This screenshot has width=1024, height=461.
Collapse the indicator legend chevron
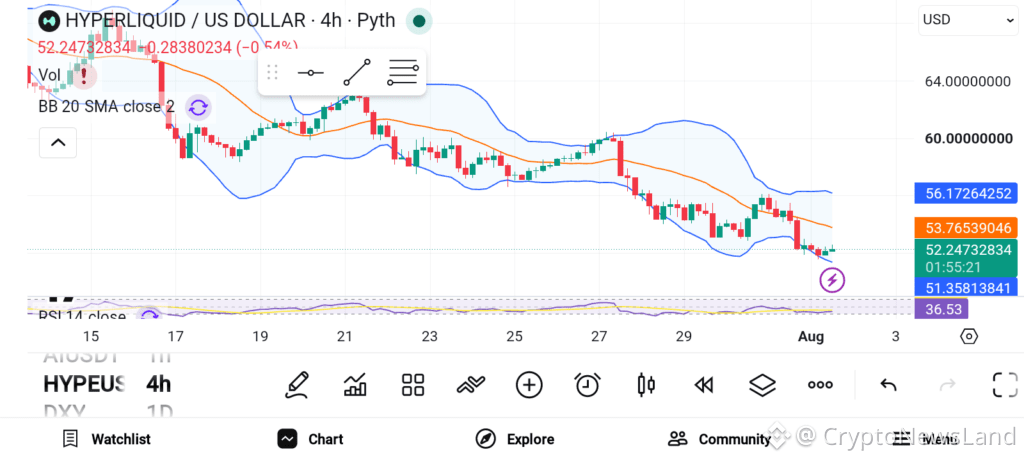coord(58,142)
